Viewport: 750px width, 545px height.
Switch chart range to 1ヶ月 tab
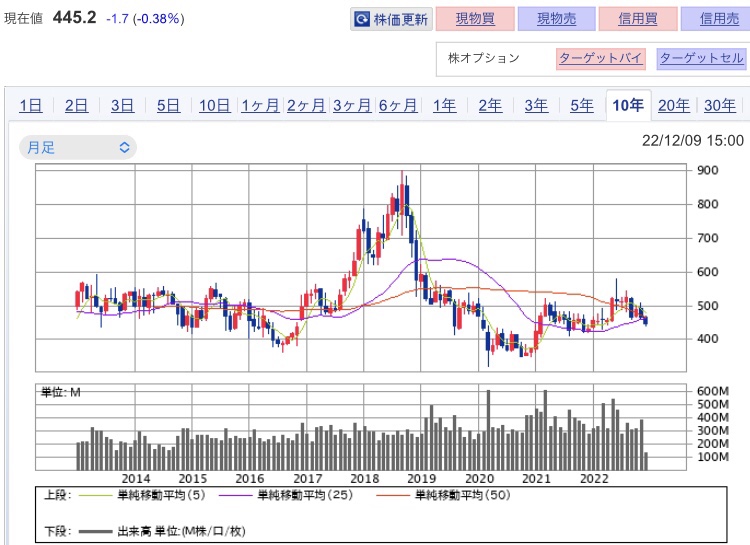260,105
